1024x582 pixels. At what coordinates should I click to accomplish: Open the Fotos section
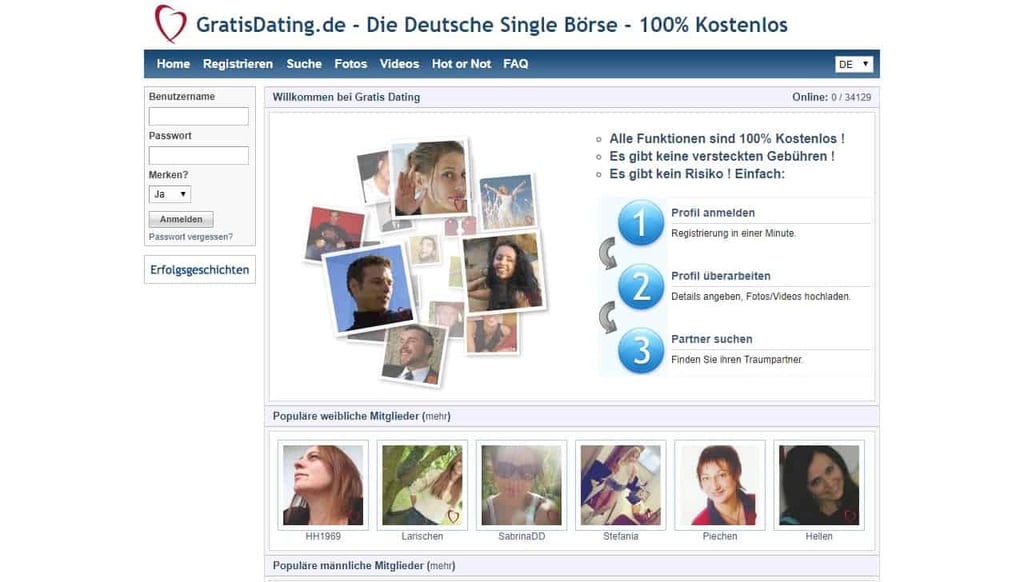point(351,64)
